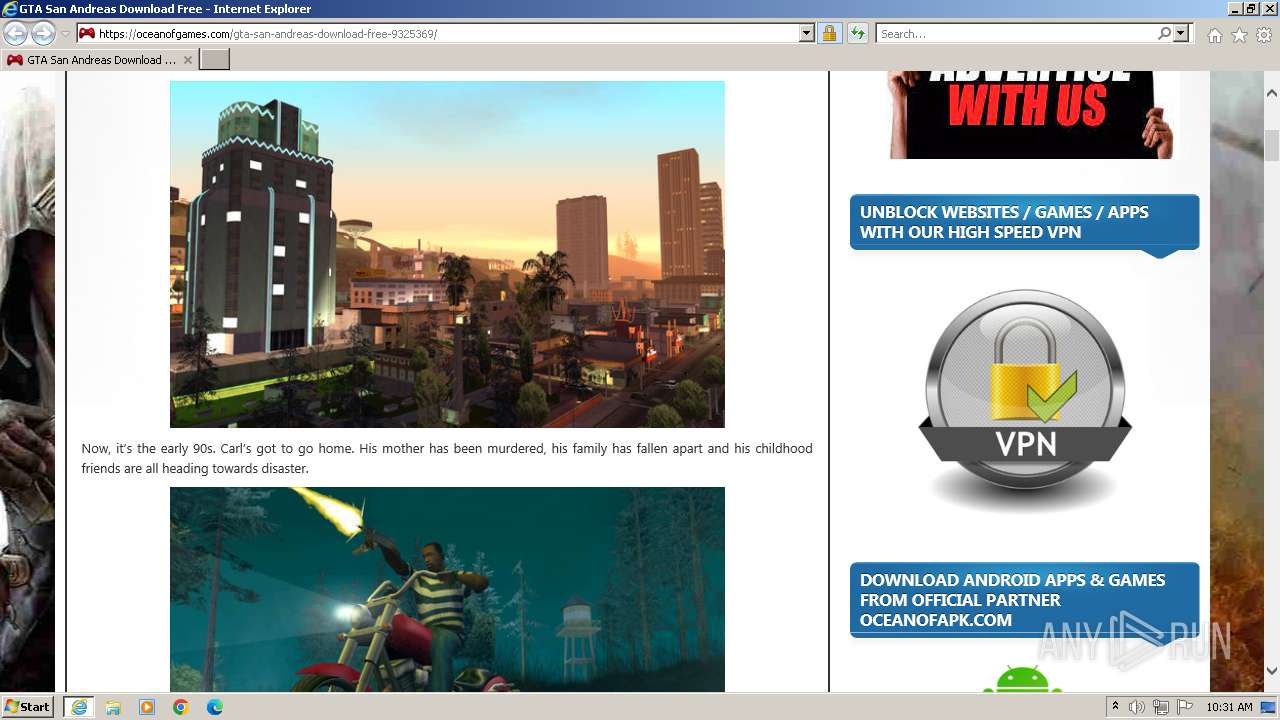Image resolution: width=1280 pixels, height=720 pixels.
Task: Select the GTA San Andreas Download tab
Action: 100,60
